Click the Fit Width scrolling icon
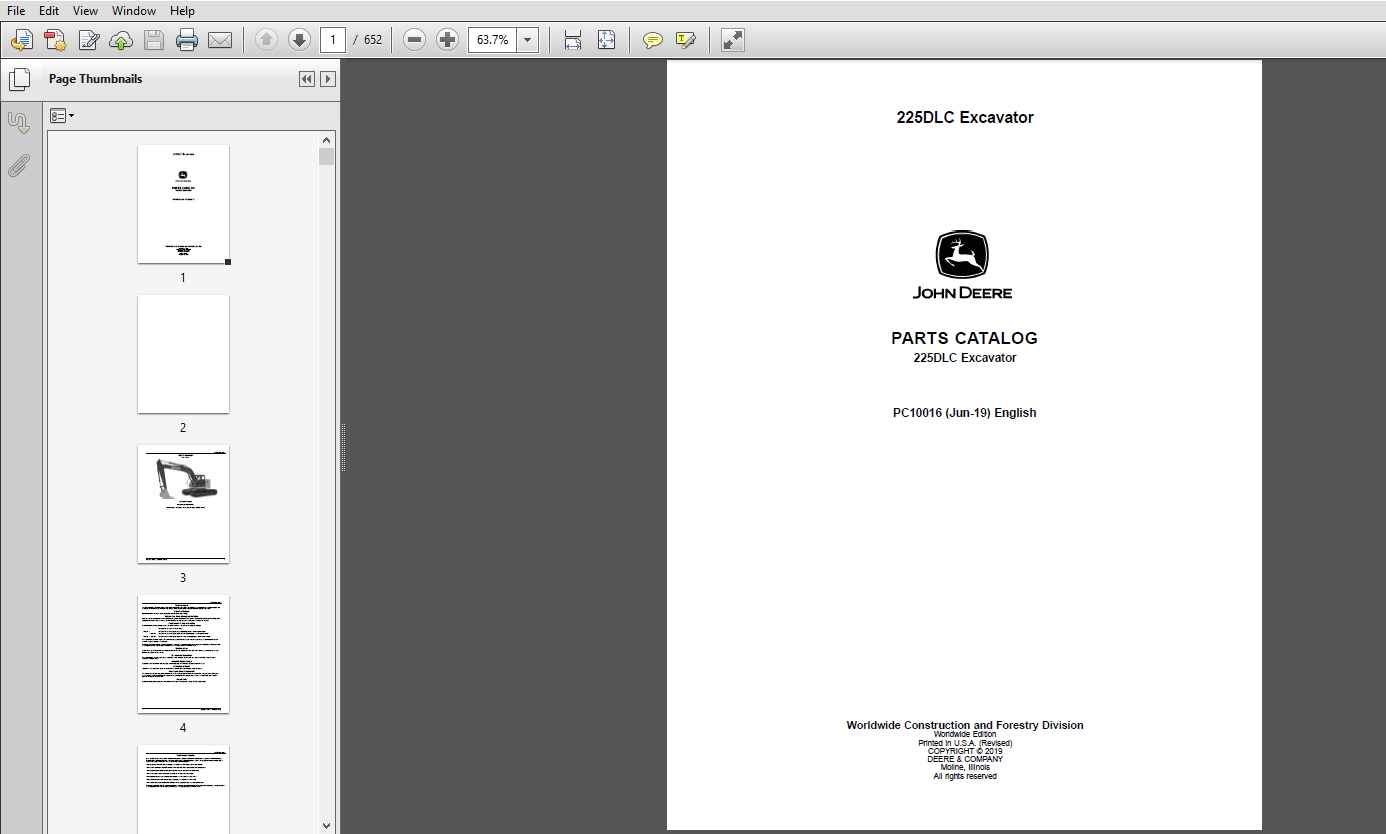The height and width of the screenshot is (834, 1386). coord(573,40)
